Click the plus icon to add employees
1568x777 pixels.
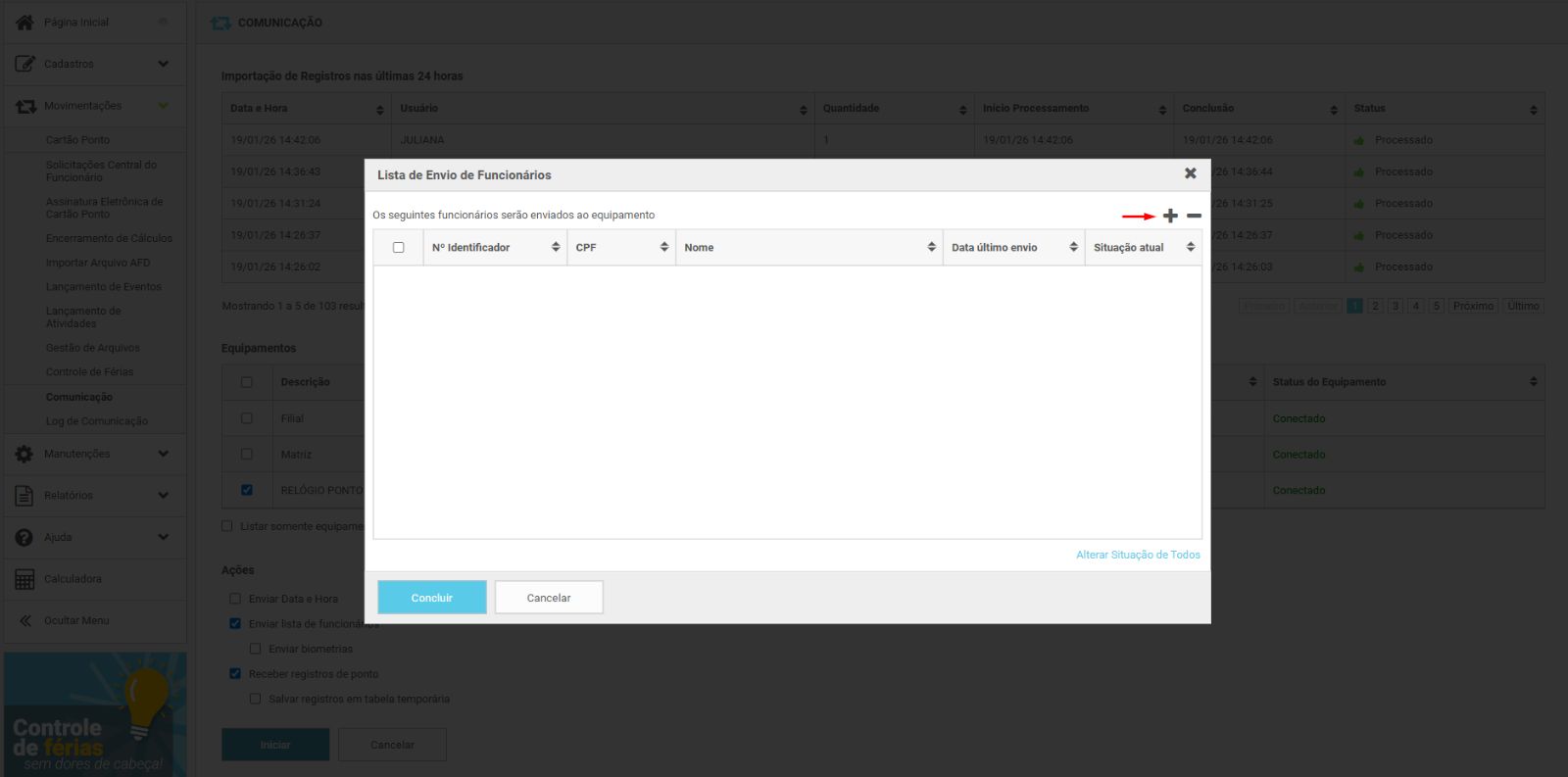(1170, 216)
